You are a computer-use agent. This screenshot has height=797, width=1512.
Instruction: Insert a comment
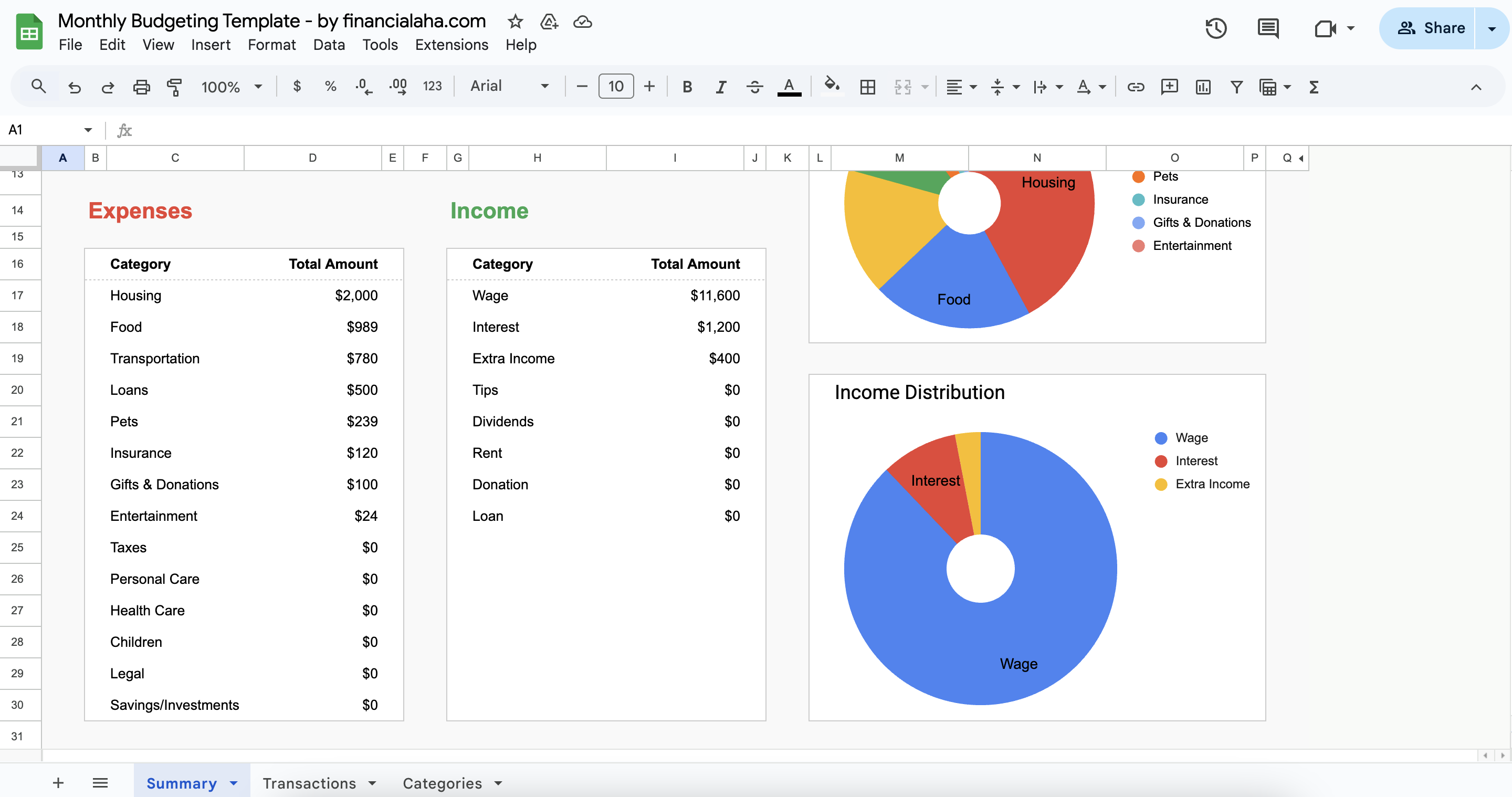click(x=1169, y=87)
